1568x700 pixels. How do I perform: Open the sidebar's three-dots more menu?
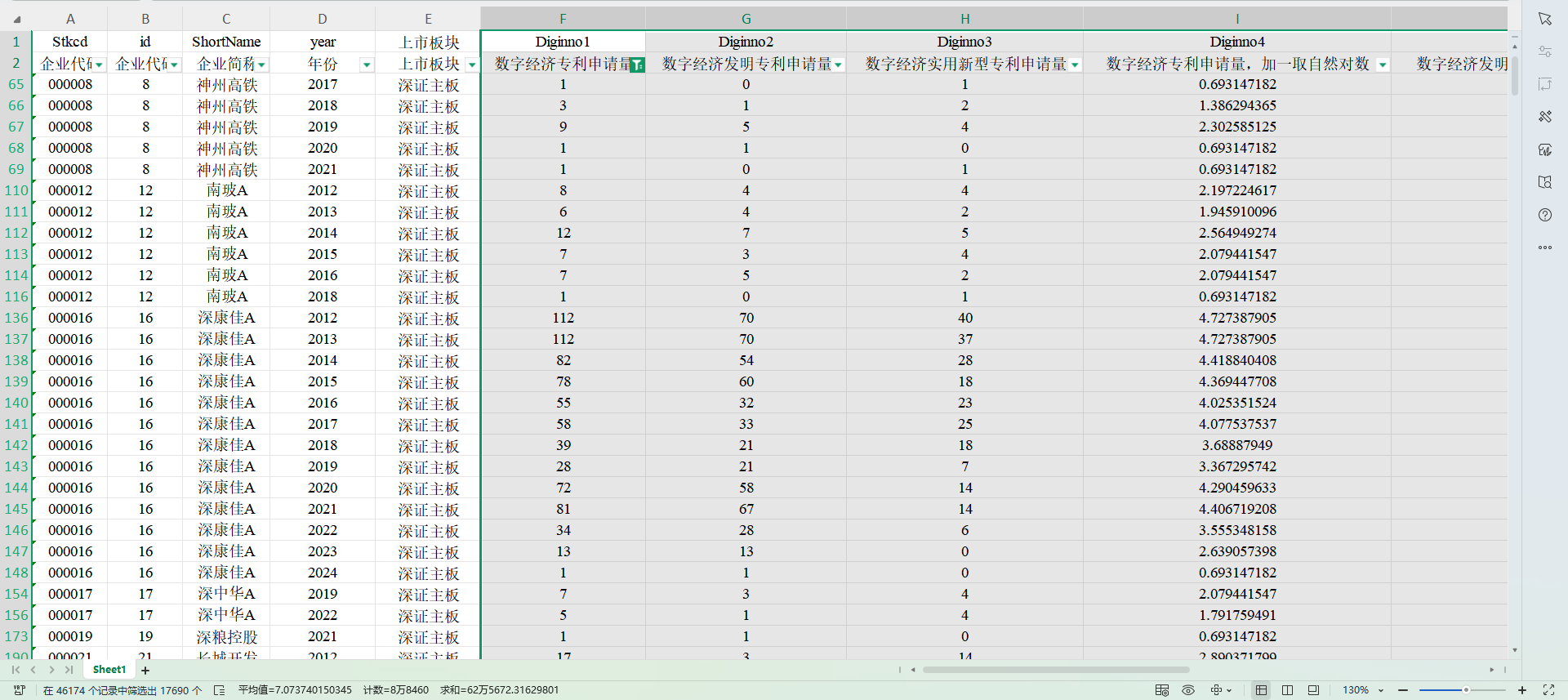[1544, 247]
